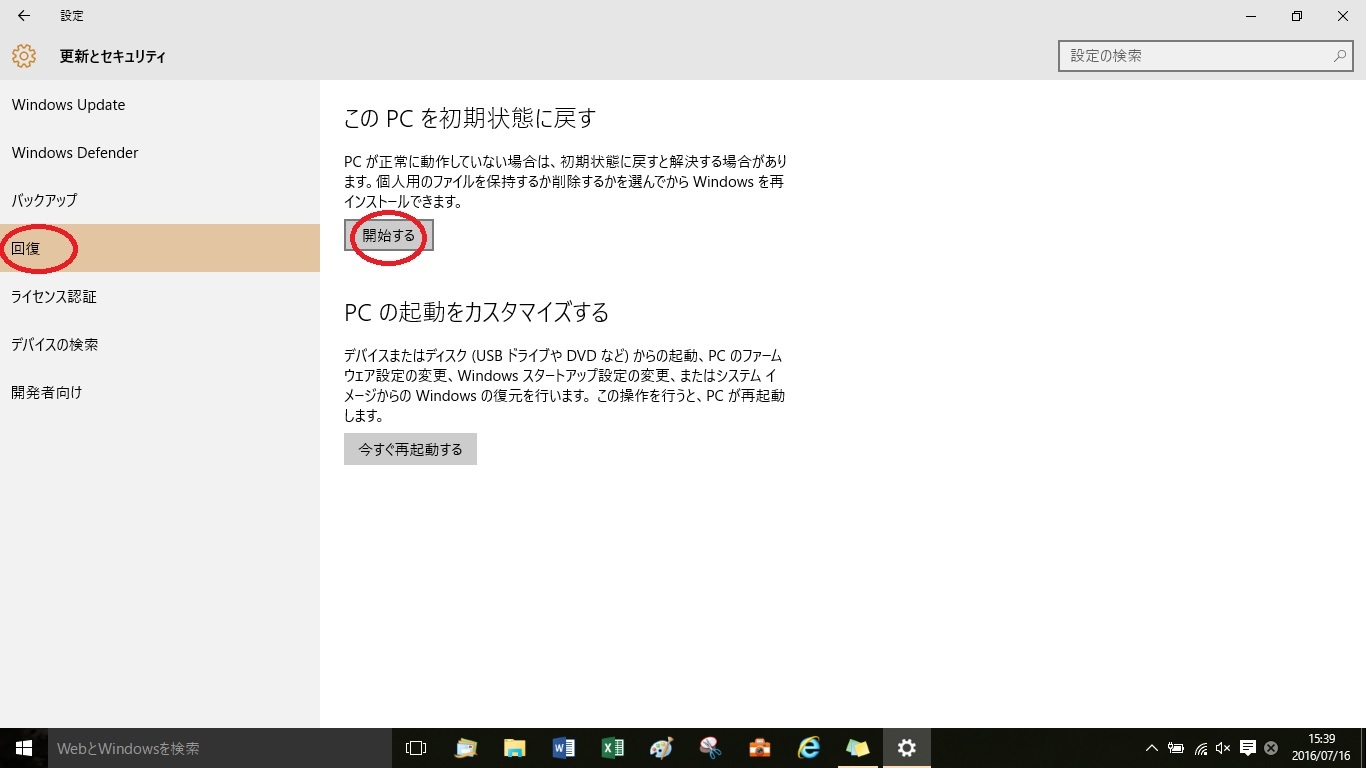Click the このPCを初期状態に戻す heading
Screen dimensions: 1366x768
(470, 118)
